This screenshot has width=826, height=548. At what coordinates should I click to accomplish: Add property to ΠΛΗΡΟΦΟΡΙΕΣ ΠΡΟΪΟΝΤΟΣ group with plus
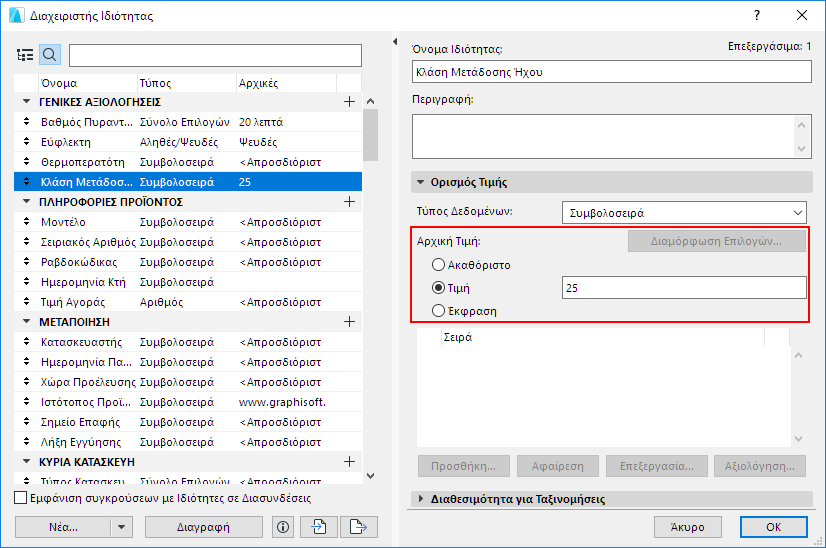coord(349,202)
